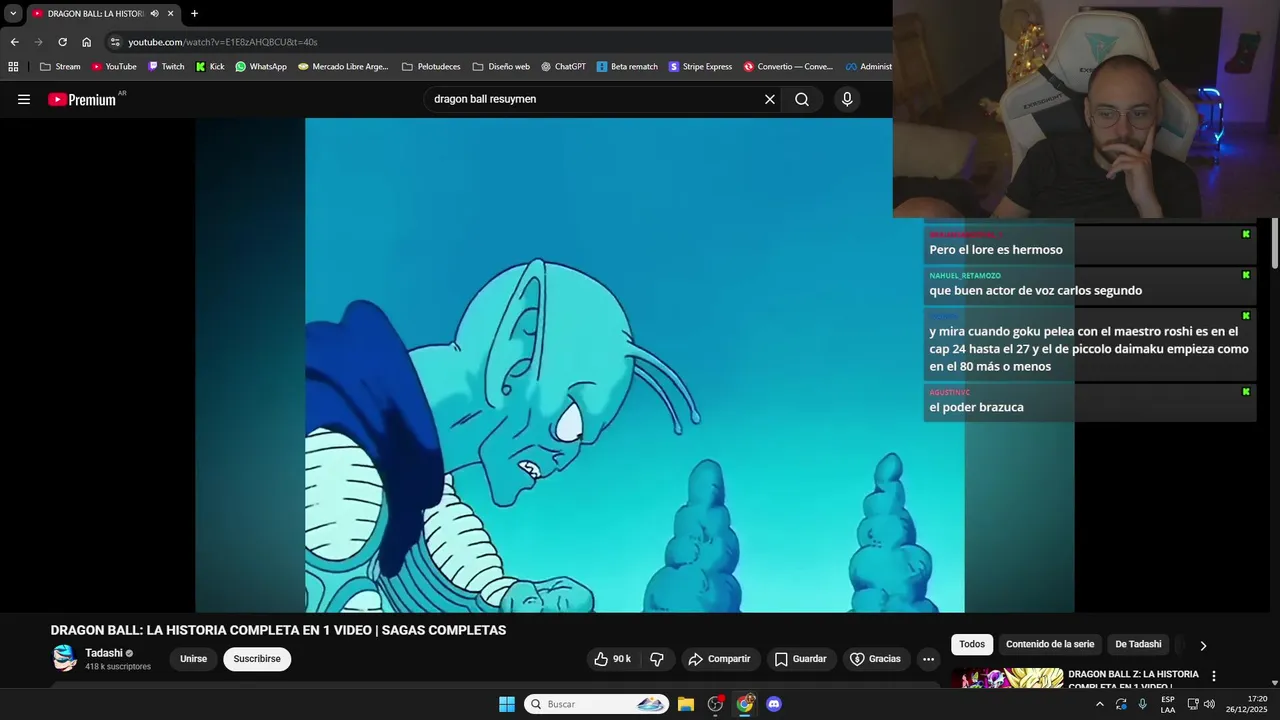Open the Stripe Express bookmark

coord(700,67)
